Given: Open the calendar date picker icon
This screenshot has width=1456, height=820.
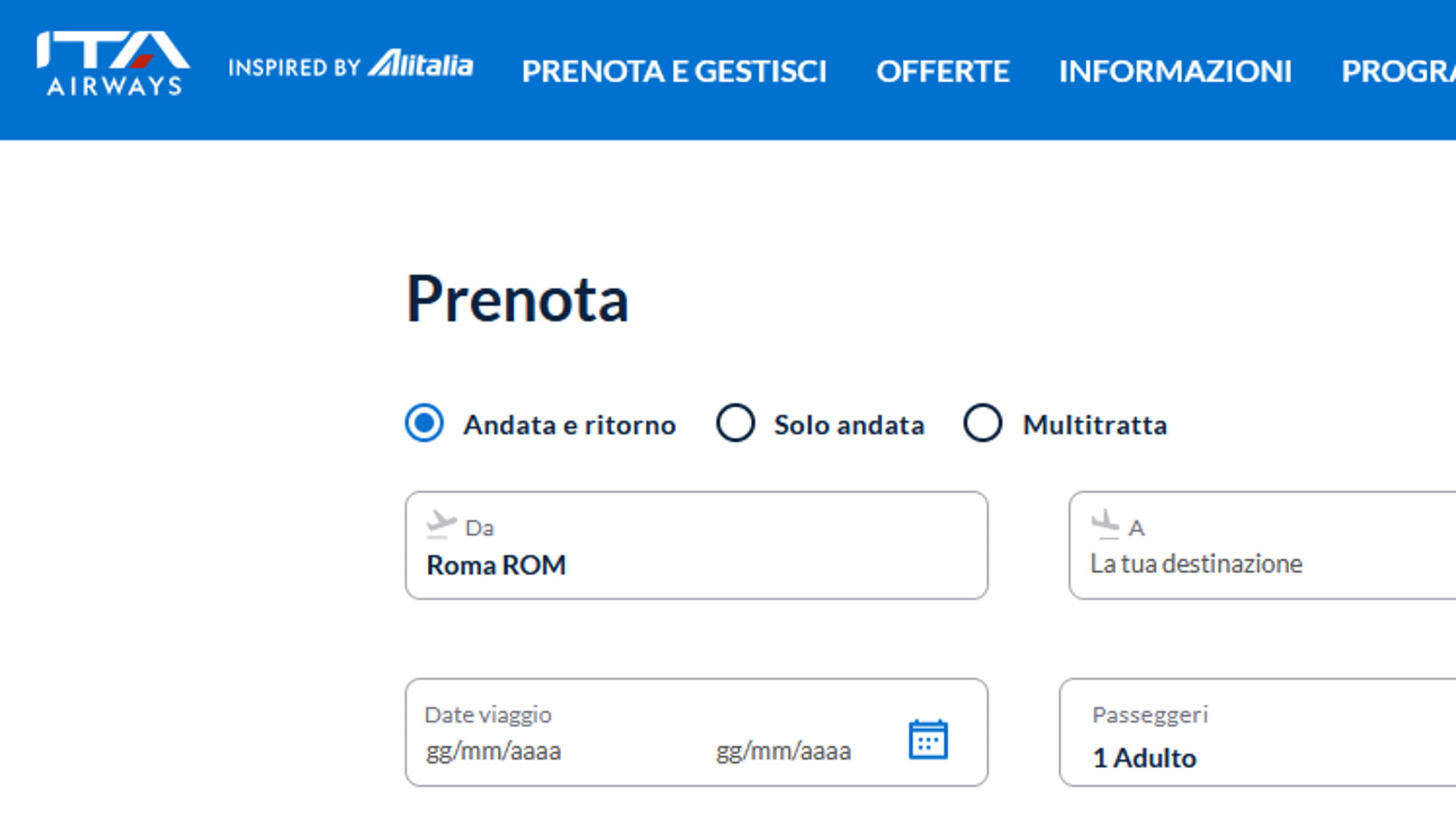Looking at the screenshot, I should 928,740.
